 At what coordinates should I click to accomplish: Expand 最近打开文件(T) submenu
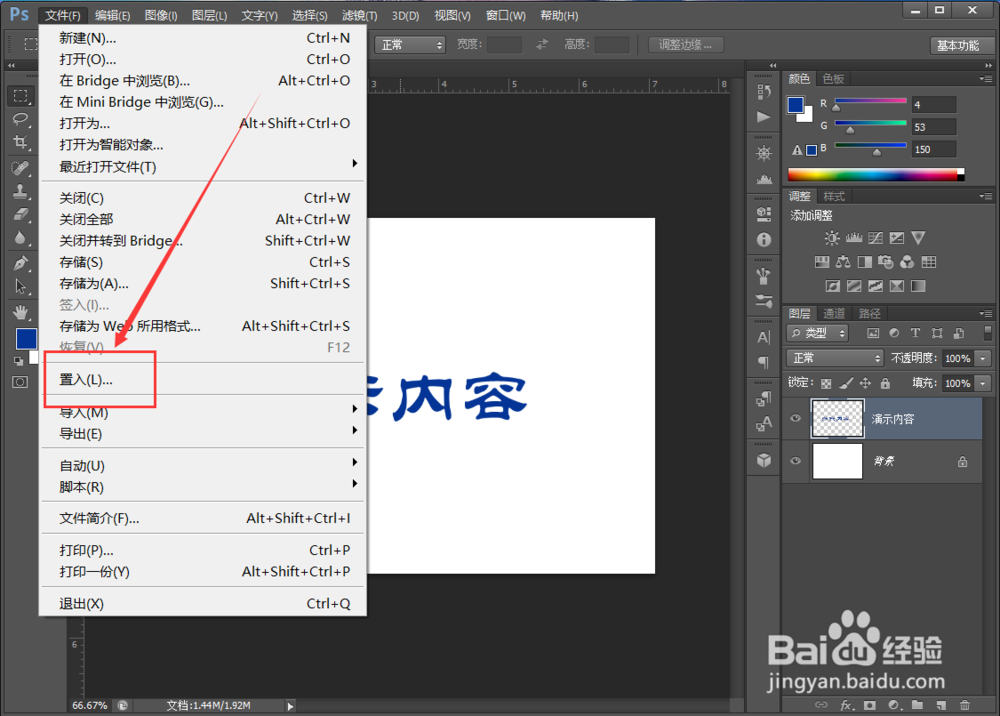pos(203,166)
